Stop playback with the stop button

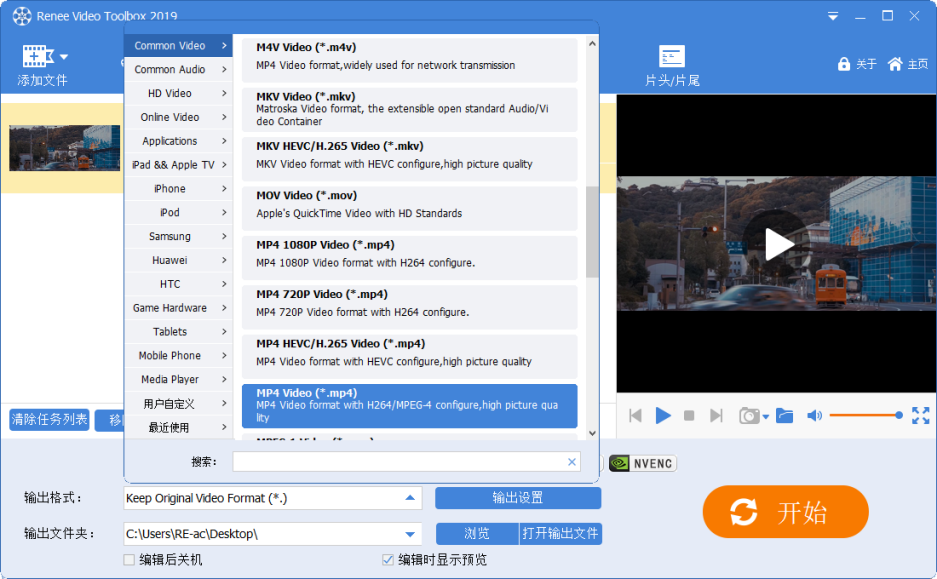(689, 415)
